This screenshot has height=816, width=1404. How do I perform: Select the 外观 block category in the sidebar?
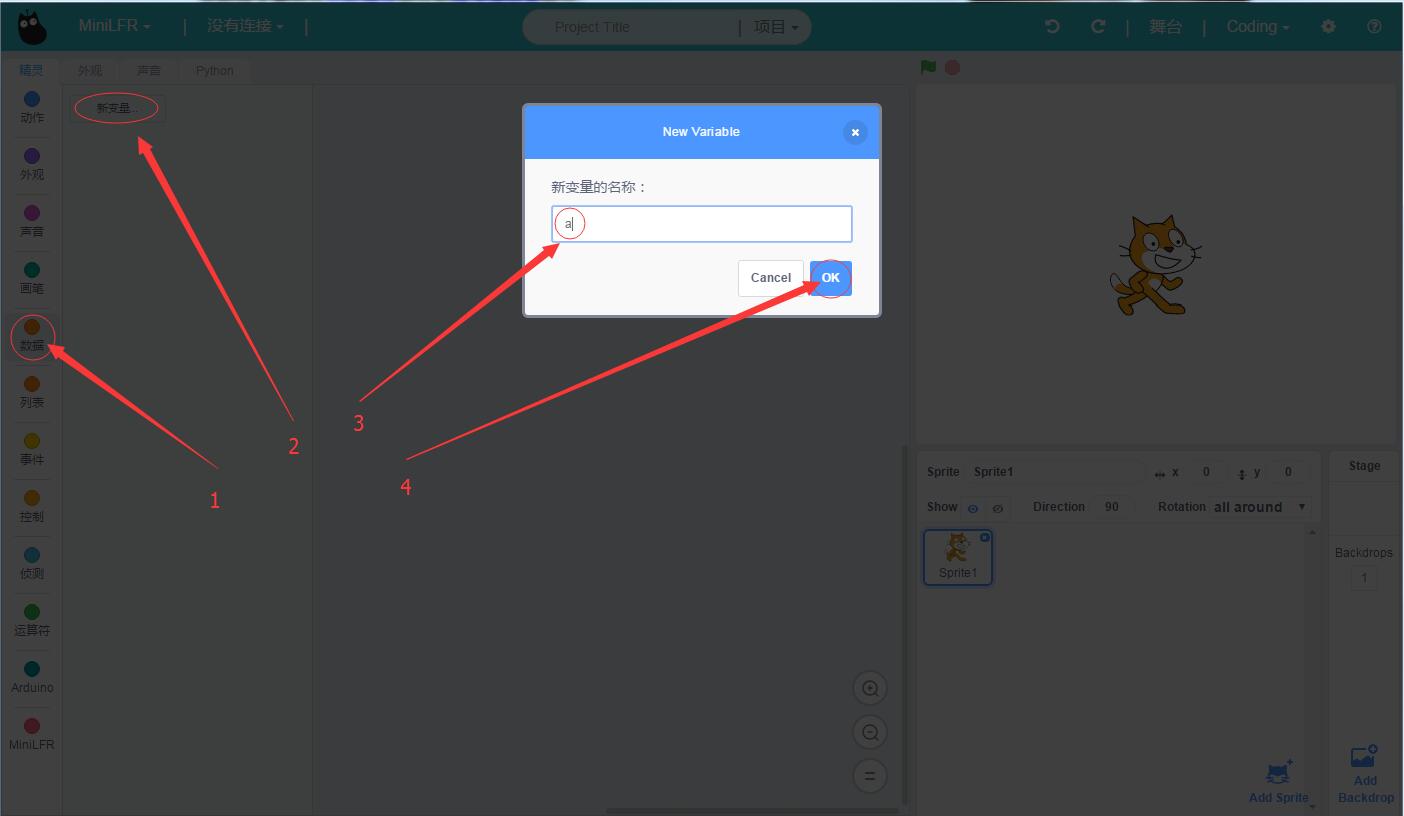[32, 165]
